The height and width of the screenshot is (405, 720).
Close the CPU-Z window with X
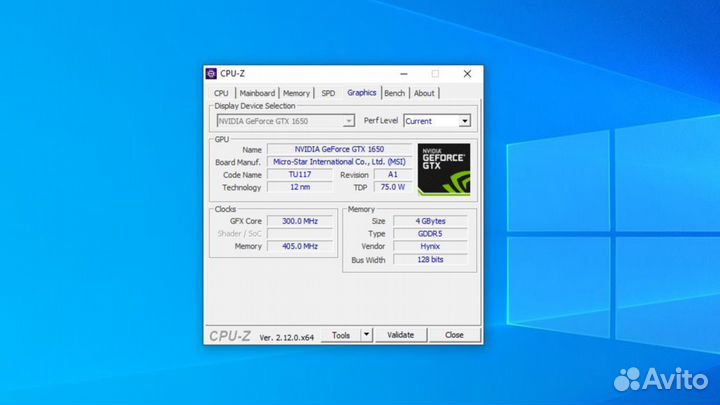click(x=467, y=73)
